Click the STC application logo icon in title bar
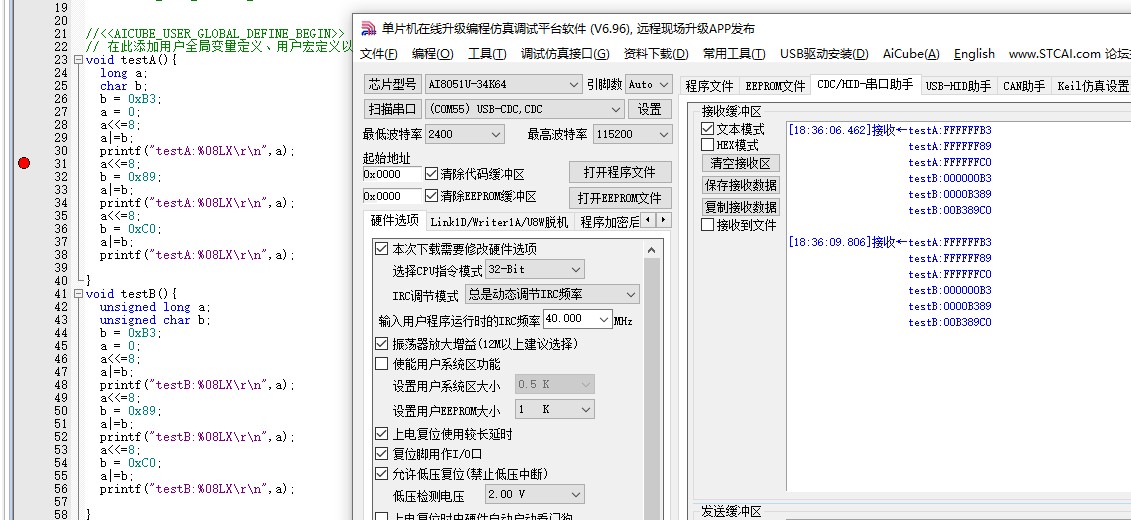 point(369,29)
